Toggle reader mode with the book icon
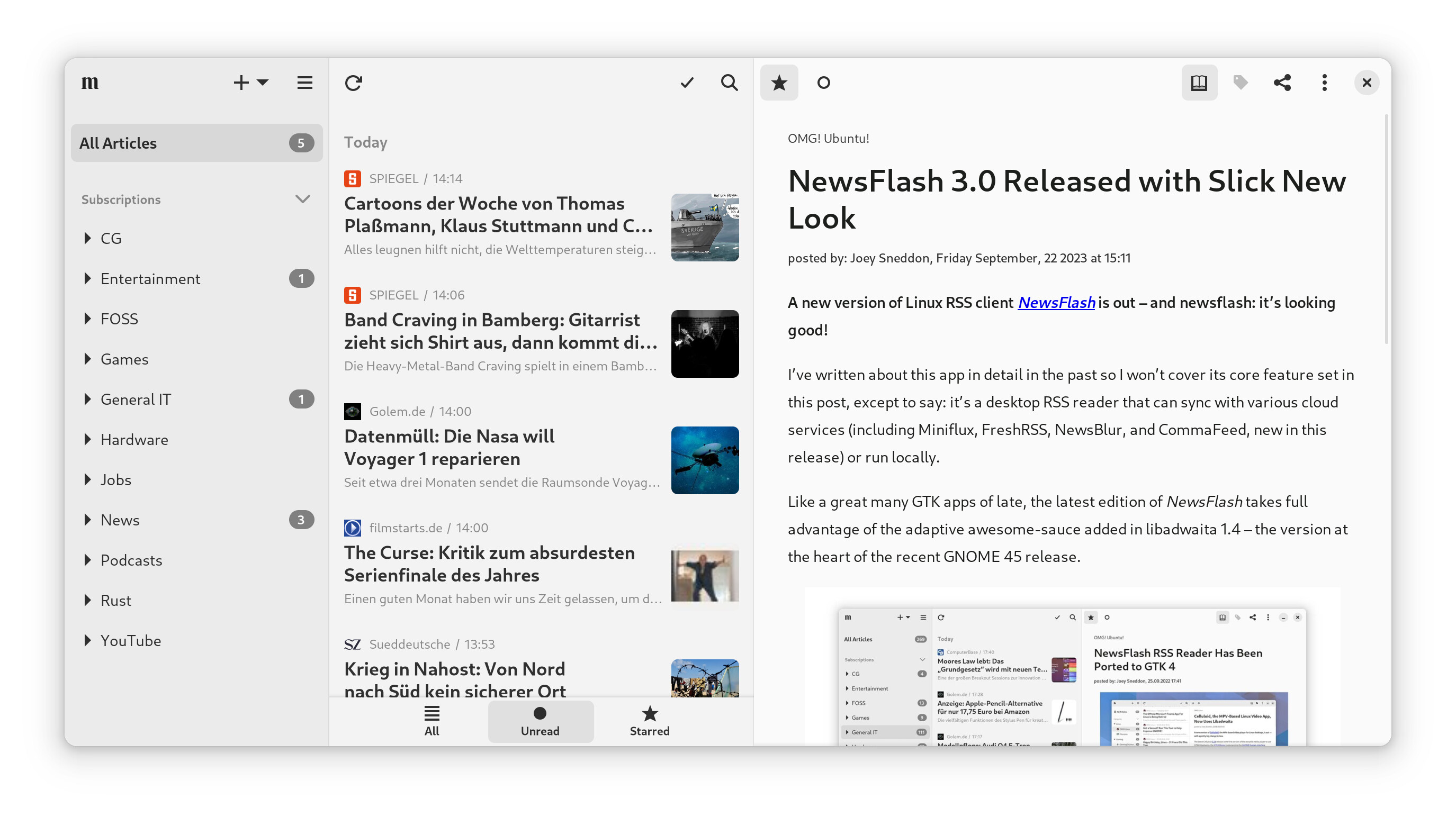This screenshot has width=1456, height=817. 1199,83
